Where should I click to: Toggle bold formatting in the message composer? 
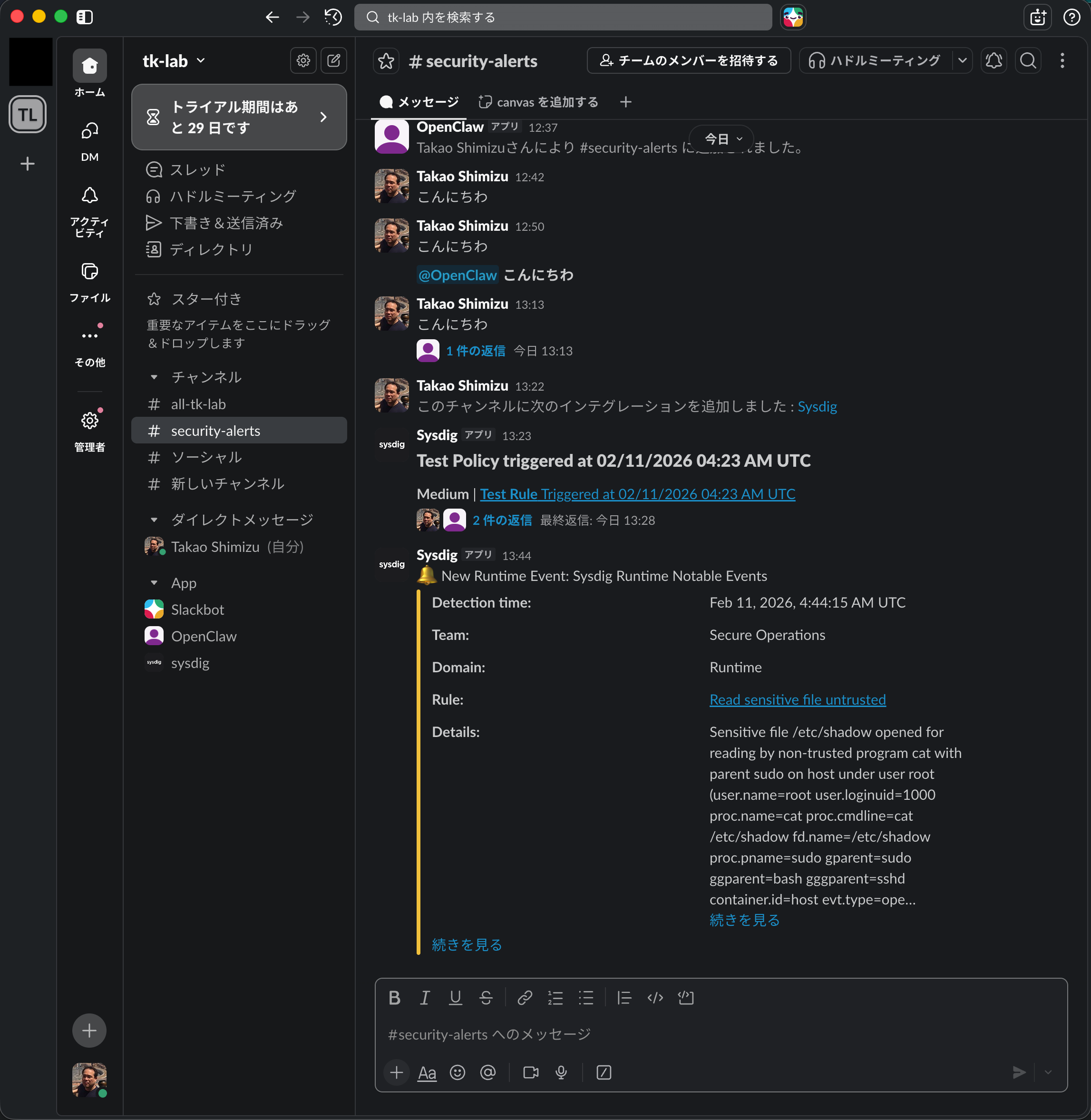(394, 997)
